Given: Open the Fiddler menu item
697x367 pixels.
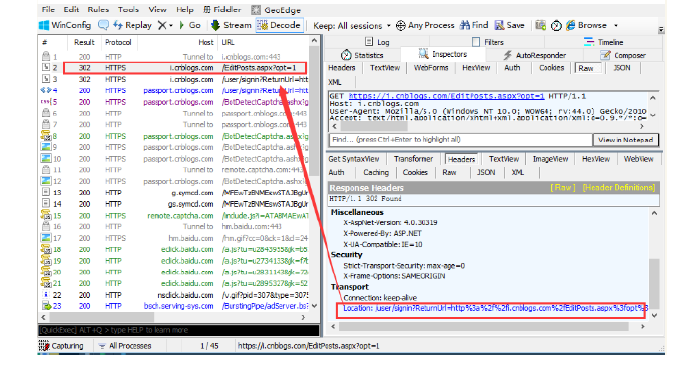Looking at the screenshot, I should 222,9.
